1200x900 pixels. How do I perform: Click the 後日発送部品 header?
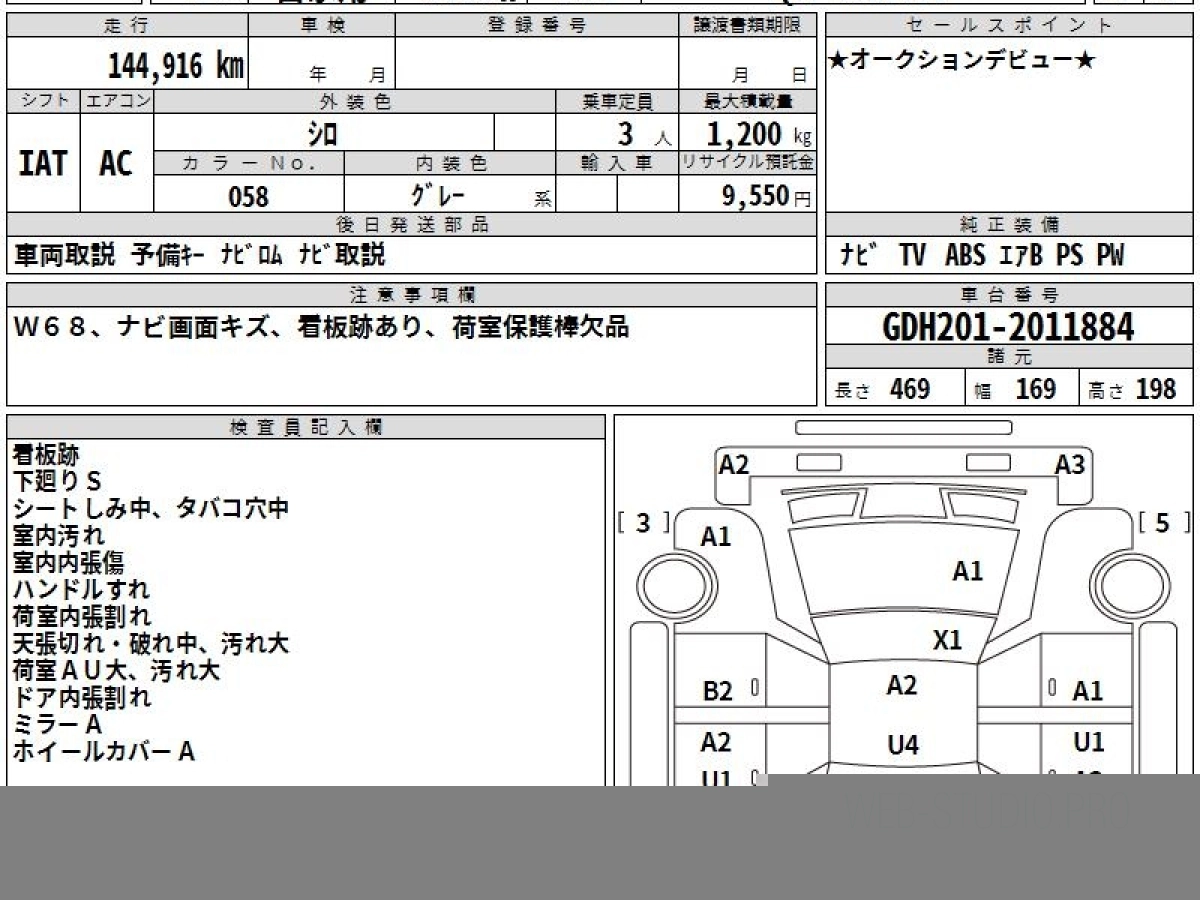pyautogui.click(x=412, y=225)
